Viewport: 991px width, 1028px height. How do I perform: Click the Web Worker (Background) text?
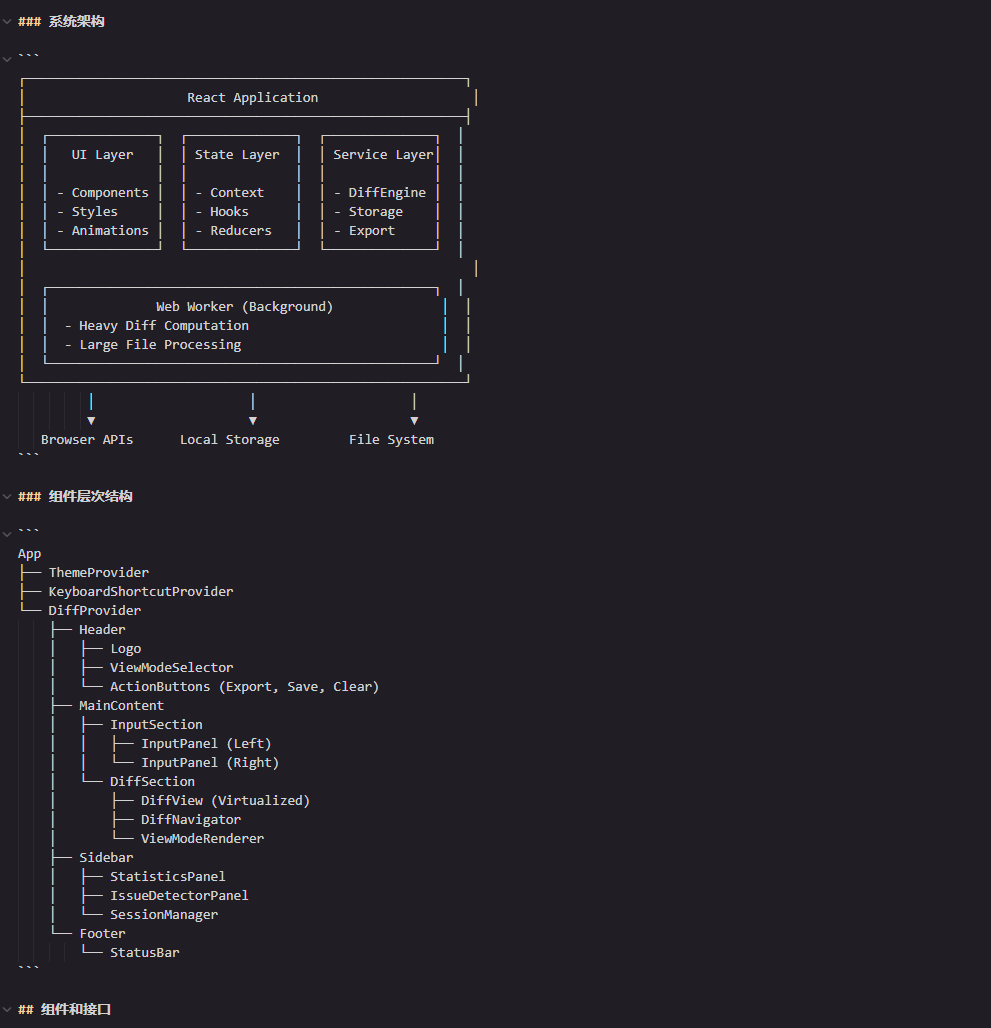pyautogui.click(x=244, y=307)
